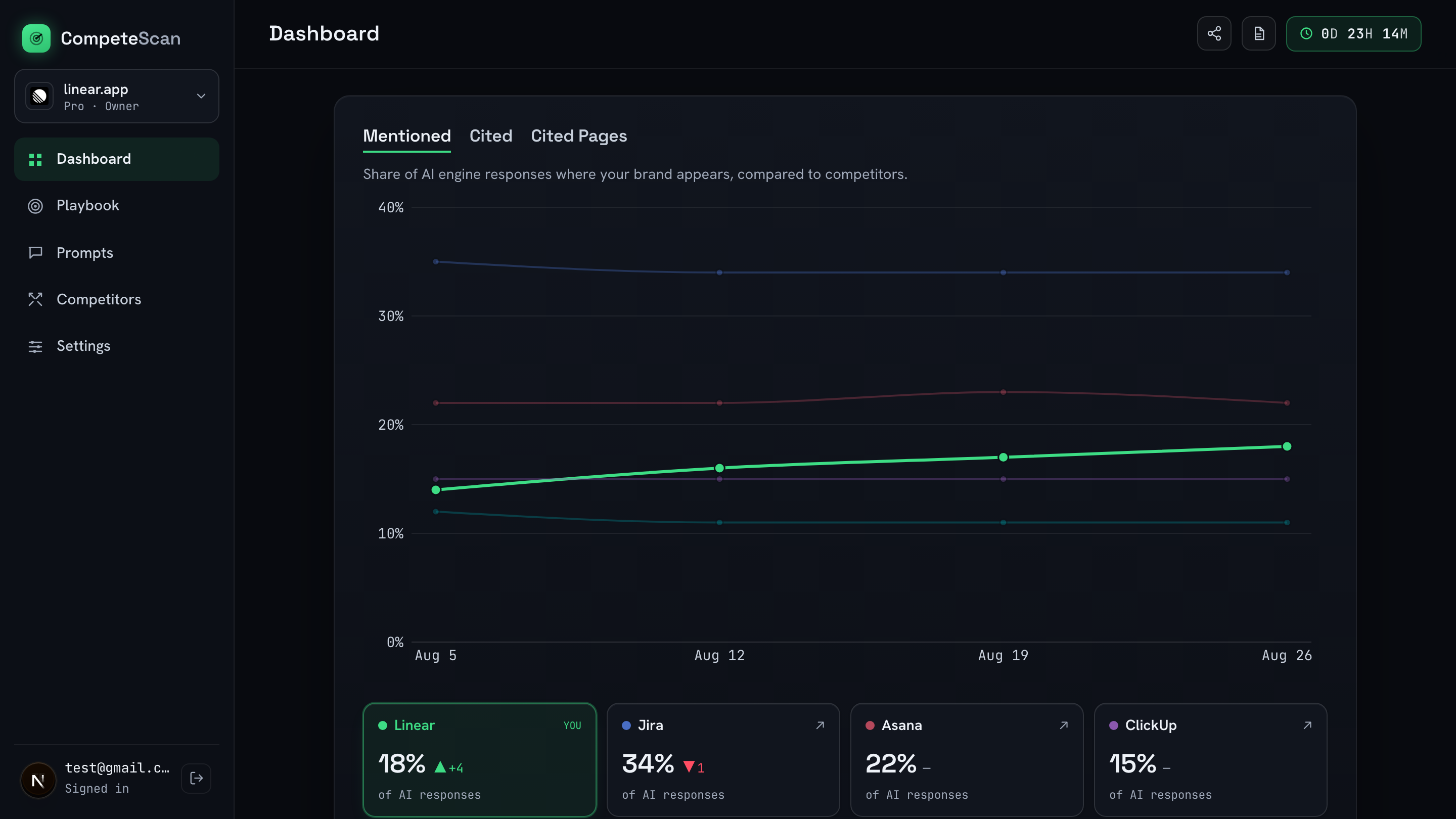Click the red Asana color dot
Viewport: 1456px width, 819px height.
click(870, 726)
